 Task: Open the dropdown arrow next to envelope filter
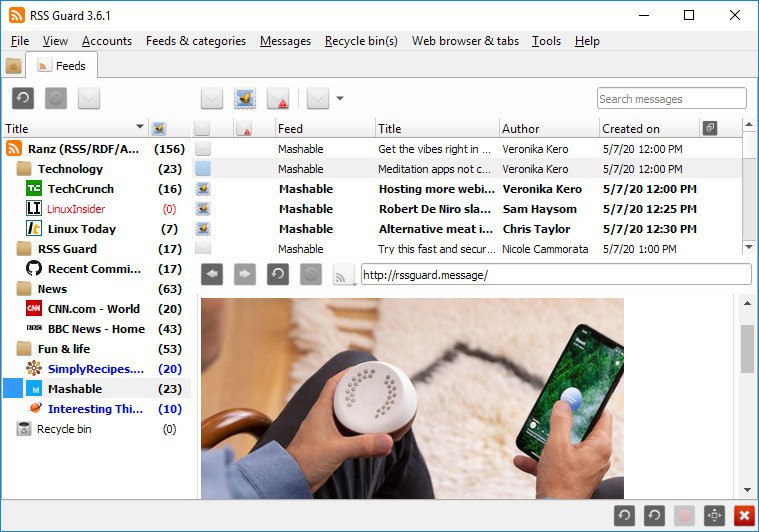(340, 98)
